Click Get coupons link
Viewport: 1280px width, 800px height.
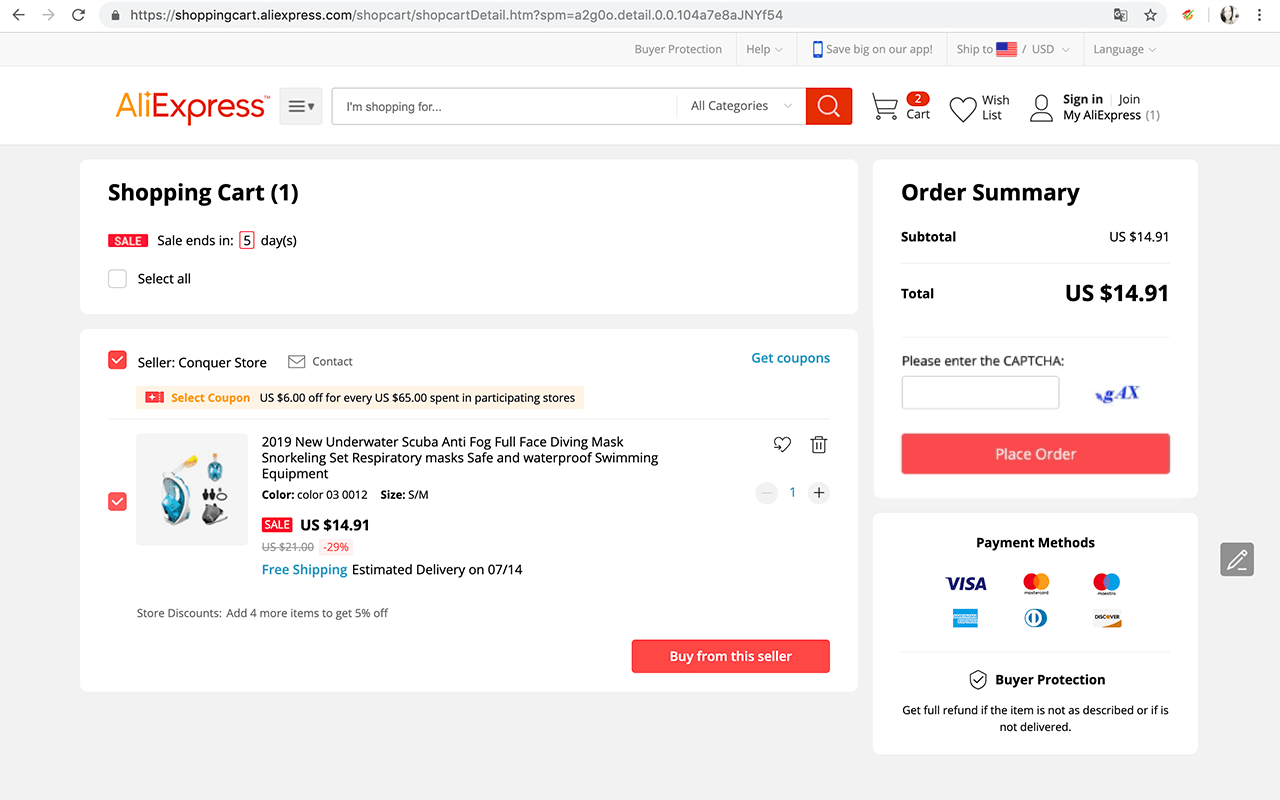(791, 358)
